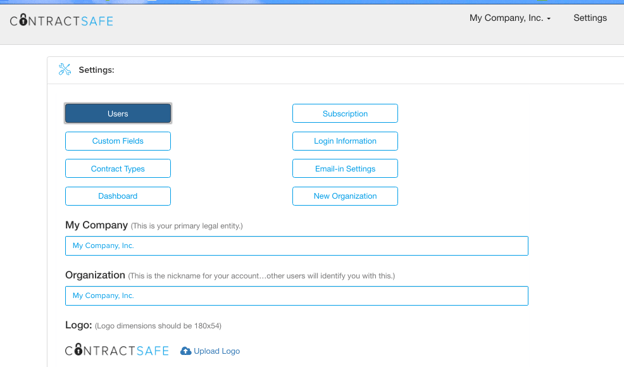
Task: Click the ContractSafe logo in the header
Action: (x=61, y=20)
